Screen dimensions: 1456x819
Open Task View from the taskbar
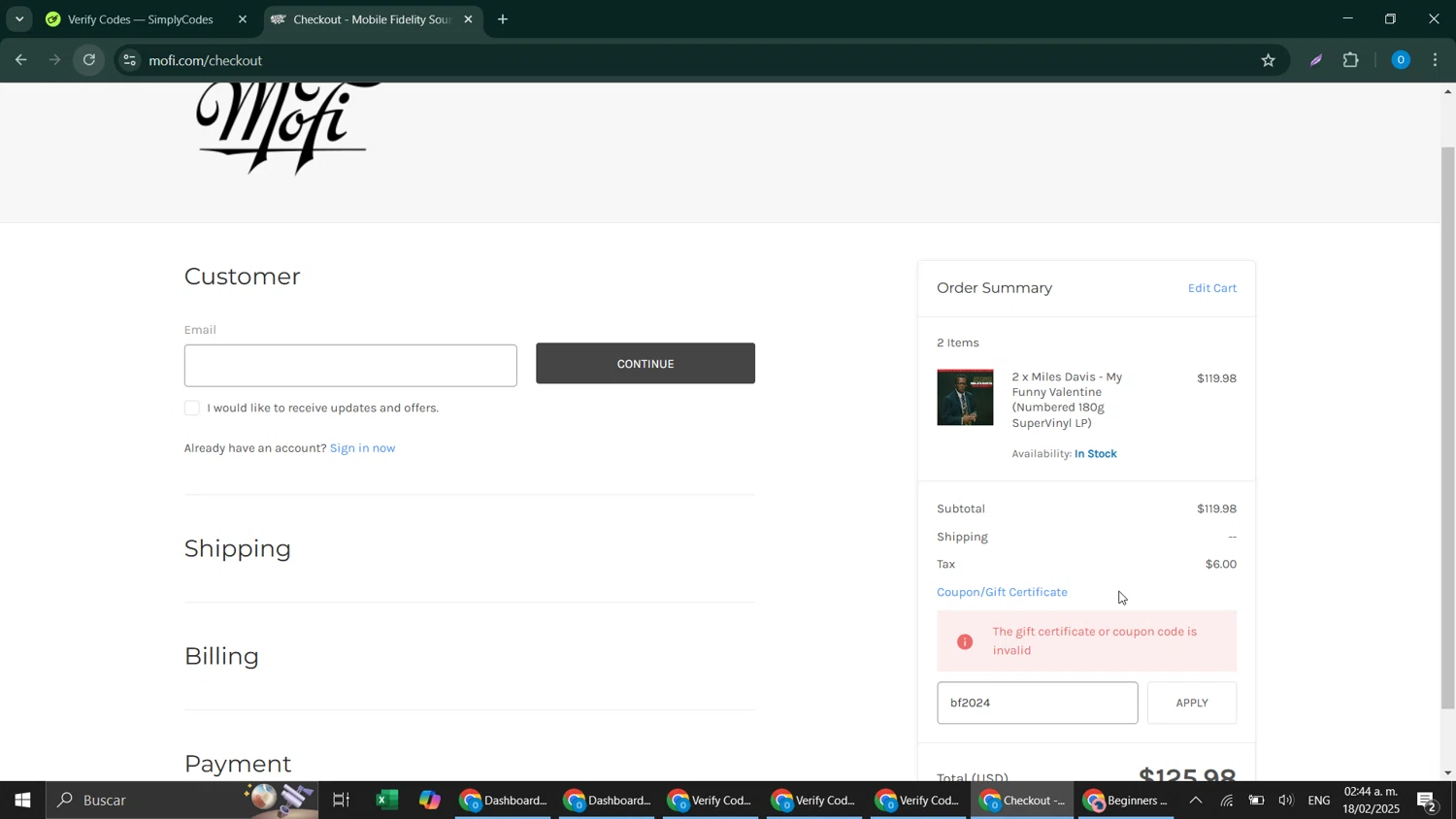tap(341, 801)
